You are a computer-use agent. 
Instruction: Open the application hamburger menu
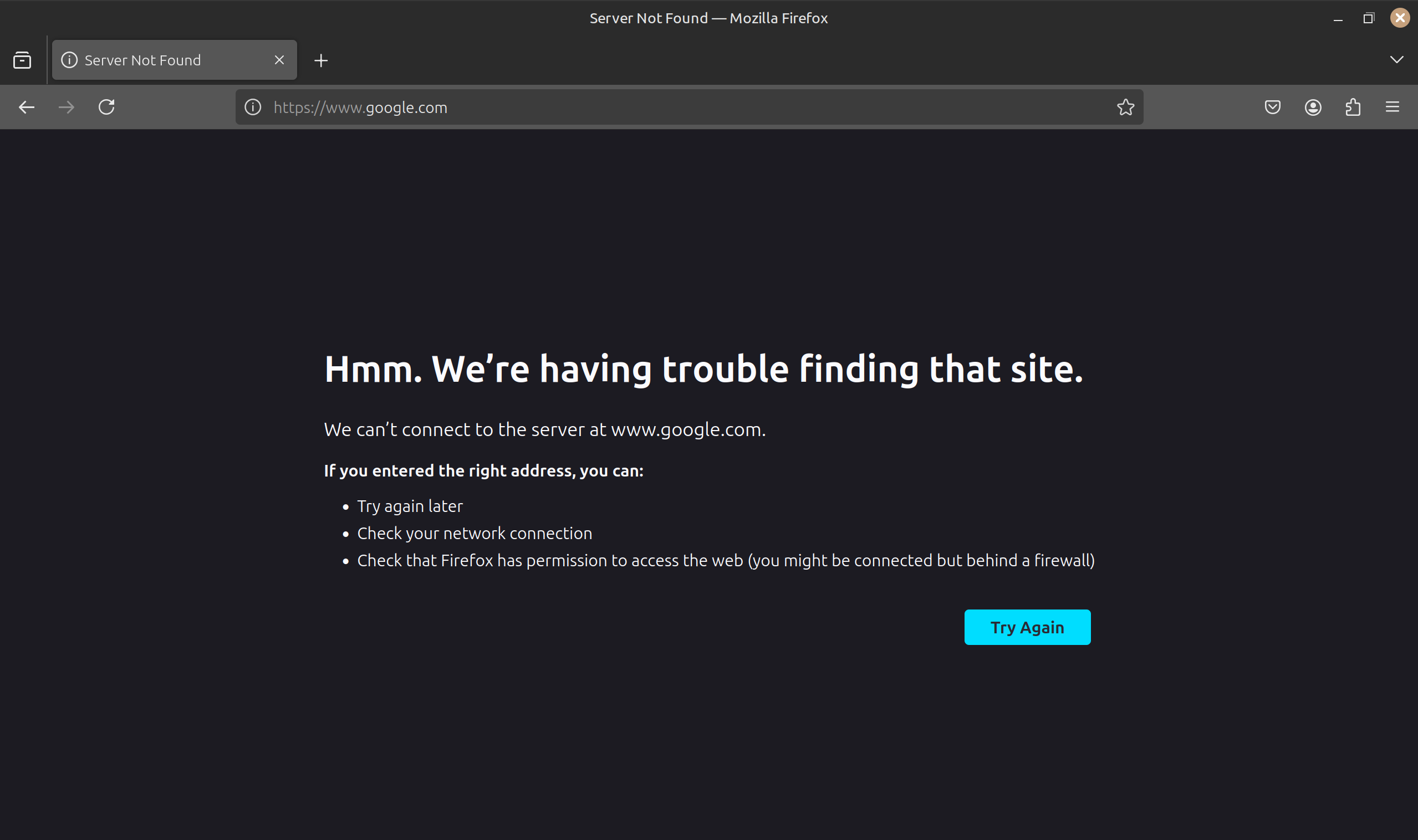tap(1393, 107)
